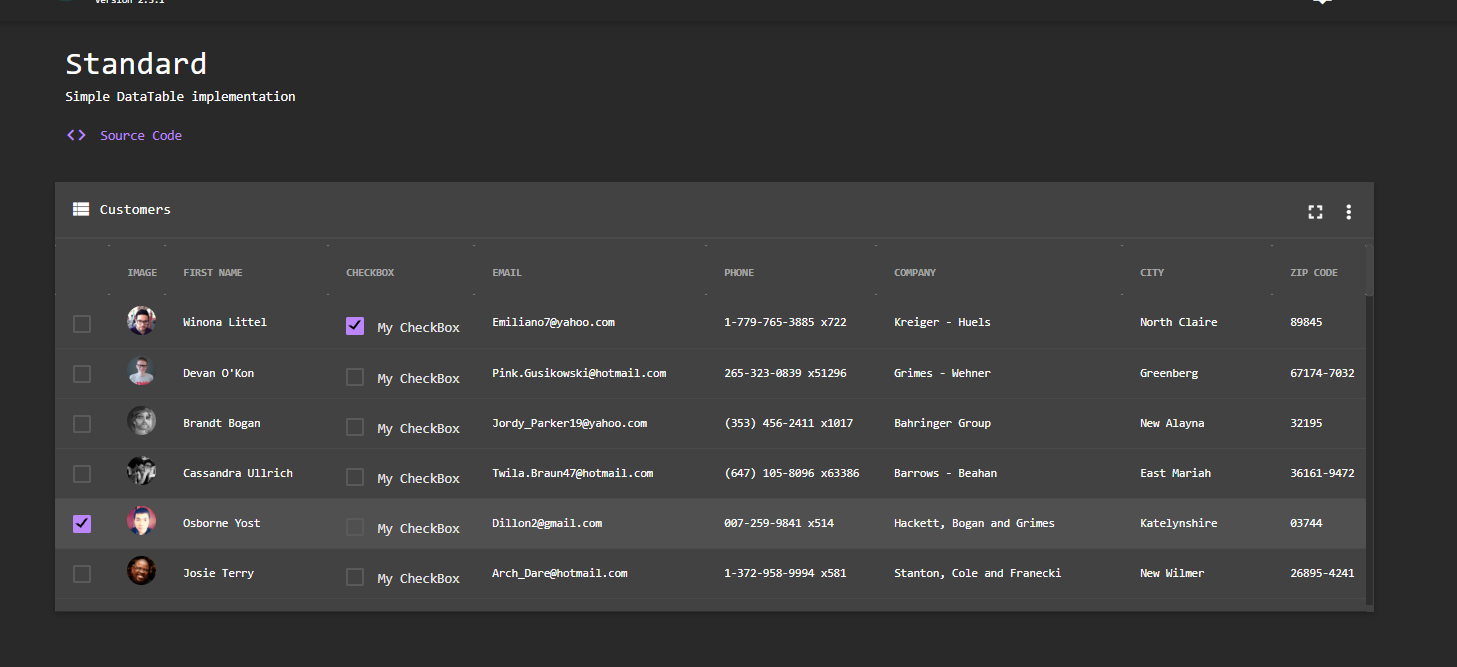This screenshot has width=1457, height=667.
Task: Click the name Cassandra Ullrich
Action: 238,473
